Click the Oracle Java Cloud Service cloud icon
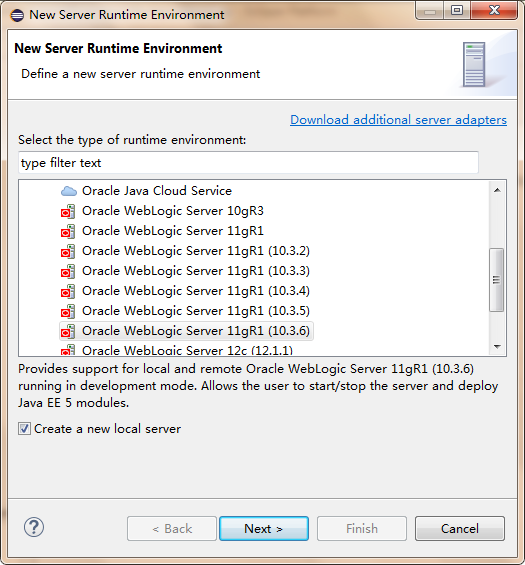Image resolution: width=525 pixels, height=565 pixels. click(68, 191)
